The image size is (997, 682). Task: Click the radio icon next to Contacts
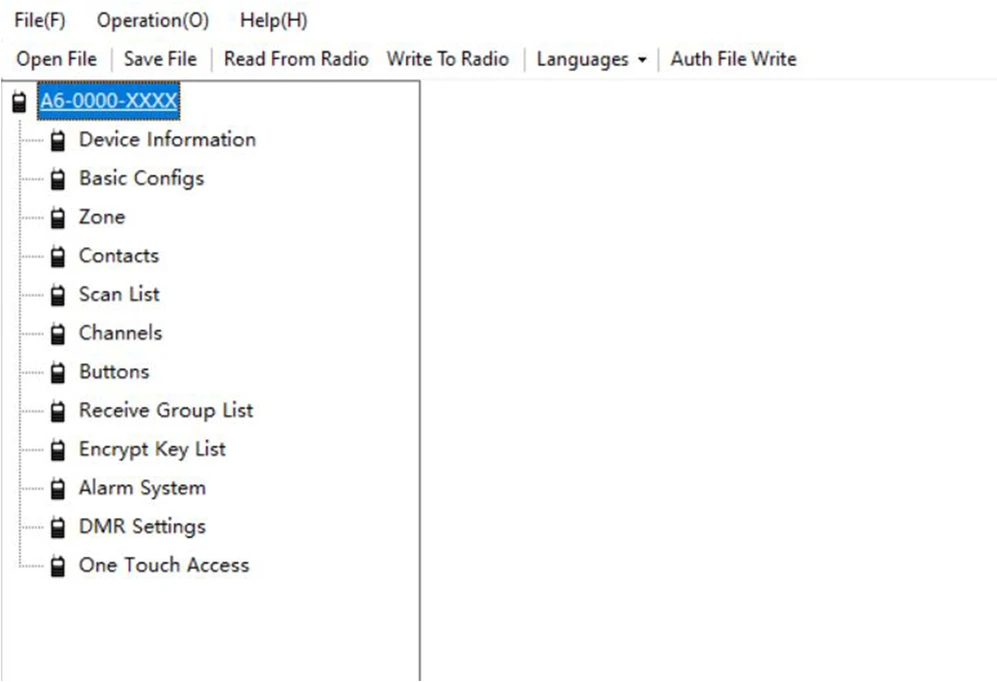[x=58, y=257]
